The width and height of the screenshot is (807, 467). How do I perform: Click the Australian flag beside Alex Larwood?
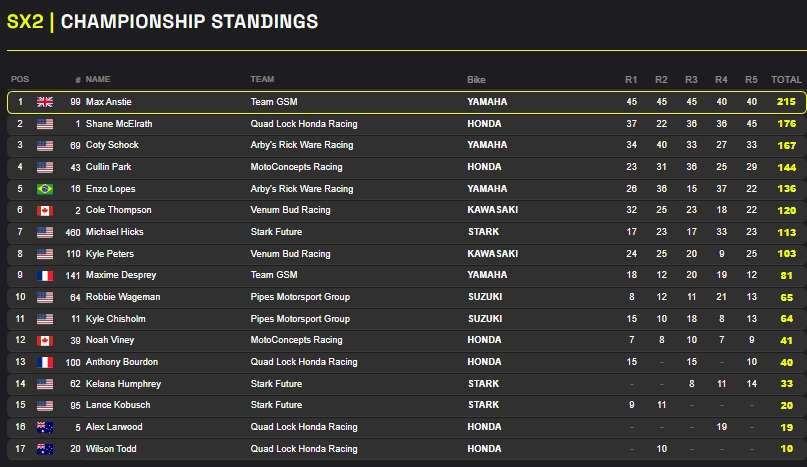click(45, 427)
